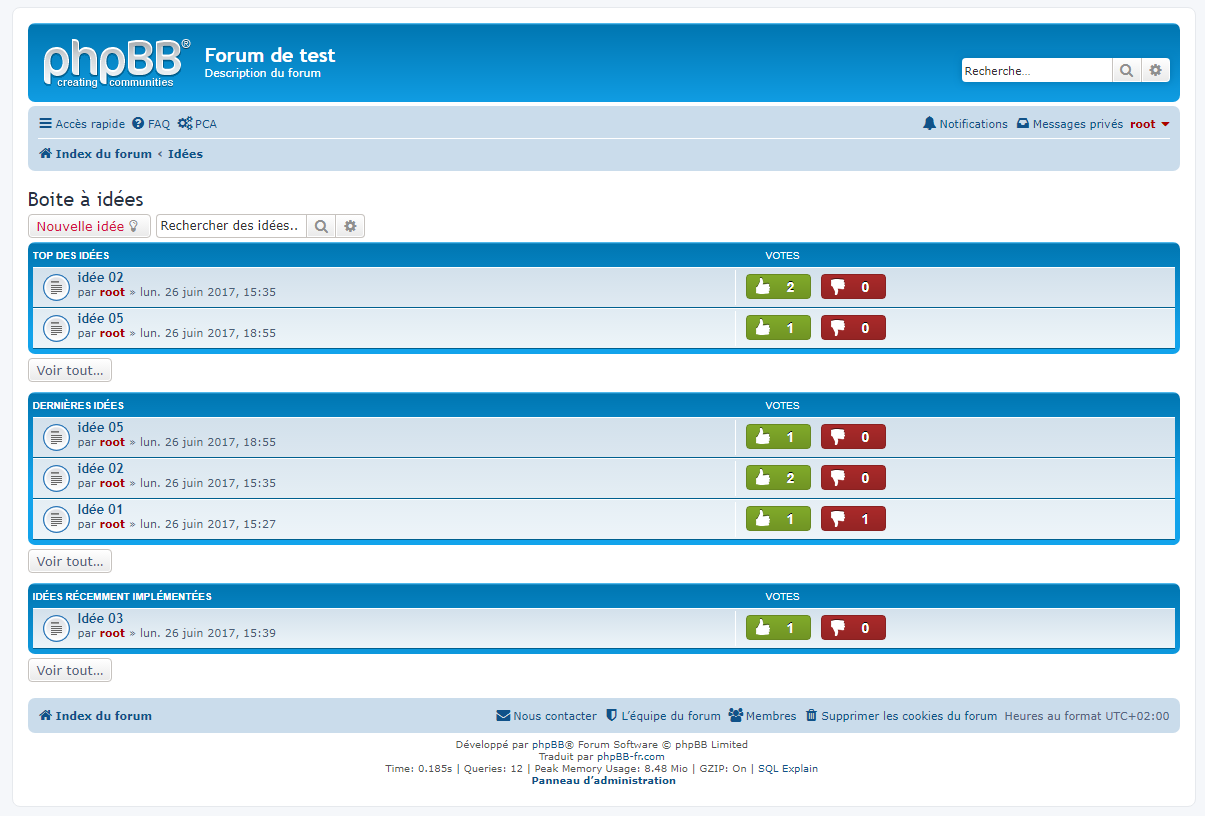Upvote idée 05 in Top des idées
This screenshot has height=816, width=1205.
point(778,328)
